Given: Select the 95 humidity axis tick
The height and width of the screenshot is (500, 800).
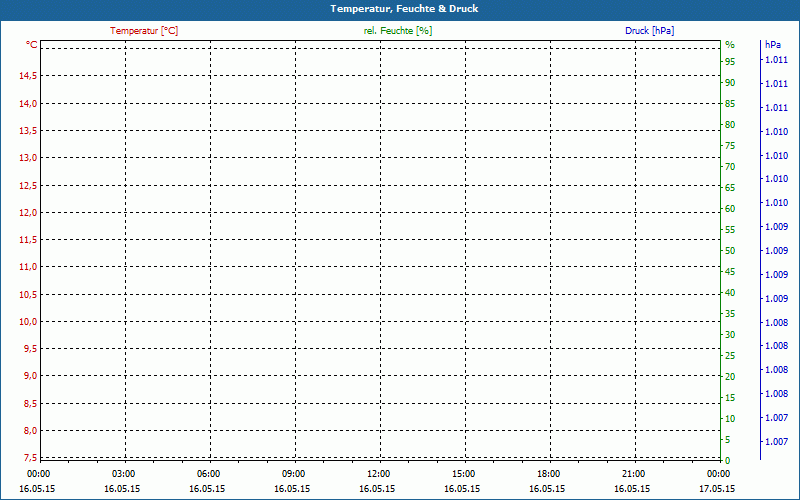Looking at the screenshot, I should coord(730,62).
